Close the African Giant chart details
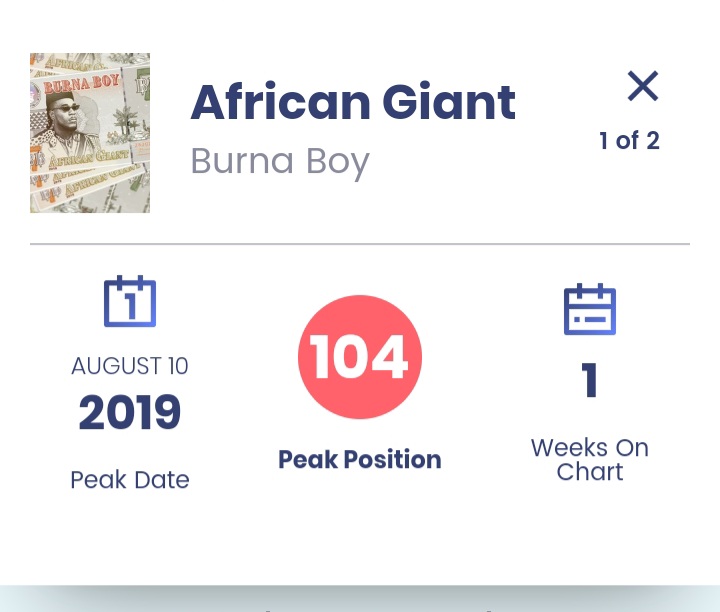This screenshot has width=720, height=612. click(643, 87)
